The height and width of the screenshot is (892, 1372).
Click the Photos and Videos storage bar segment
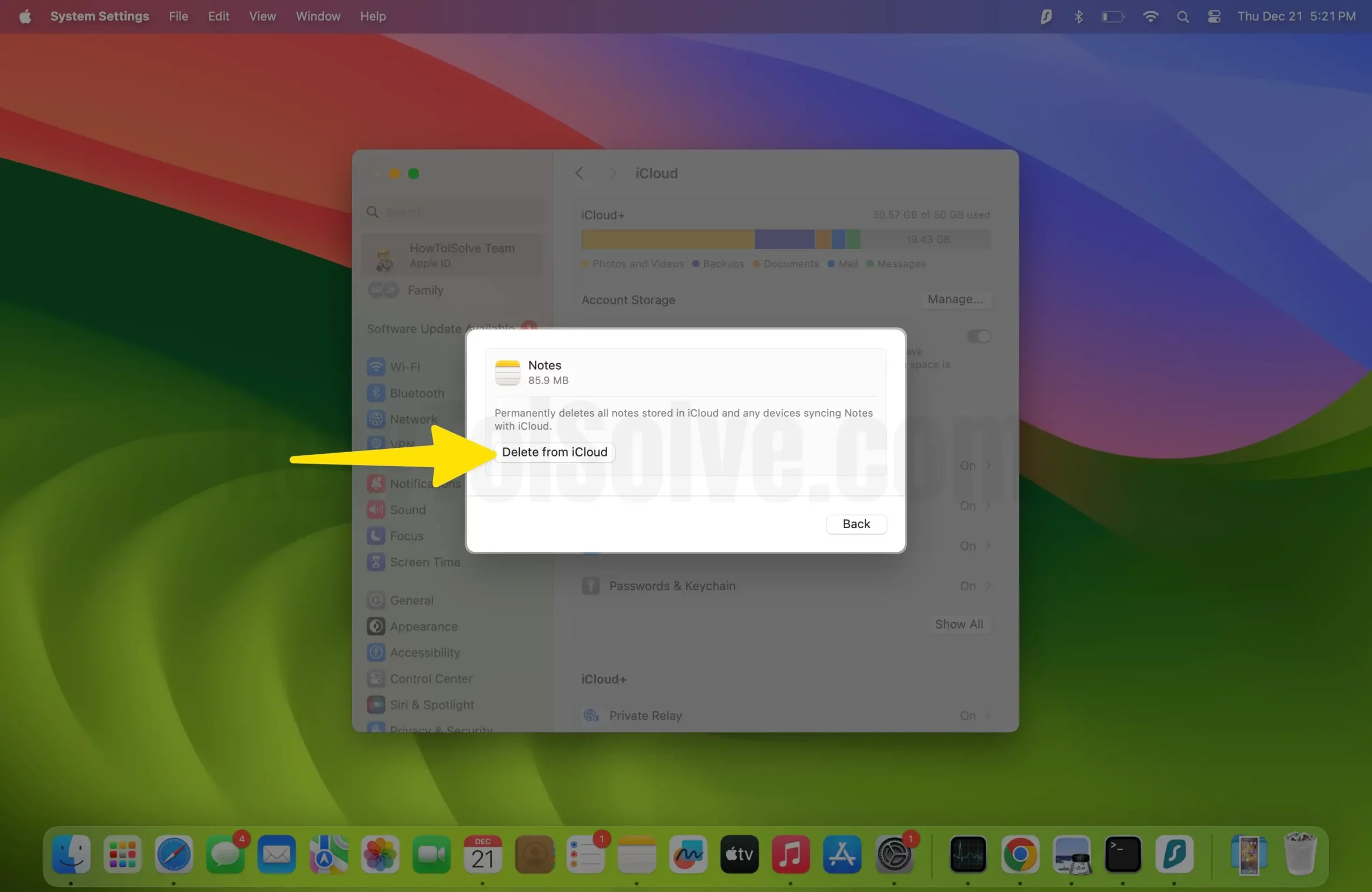tap(668, 239)
